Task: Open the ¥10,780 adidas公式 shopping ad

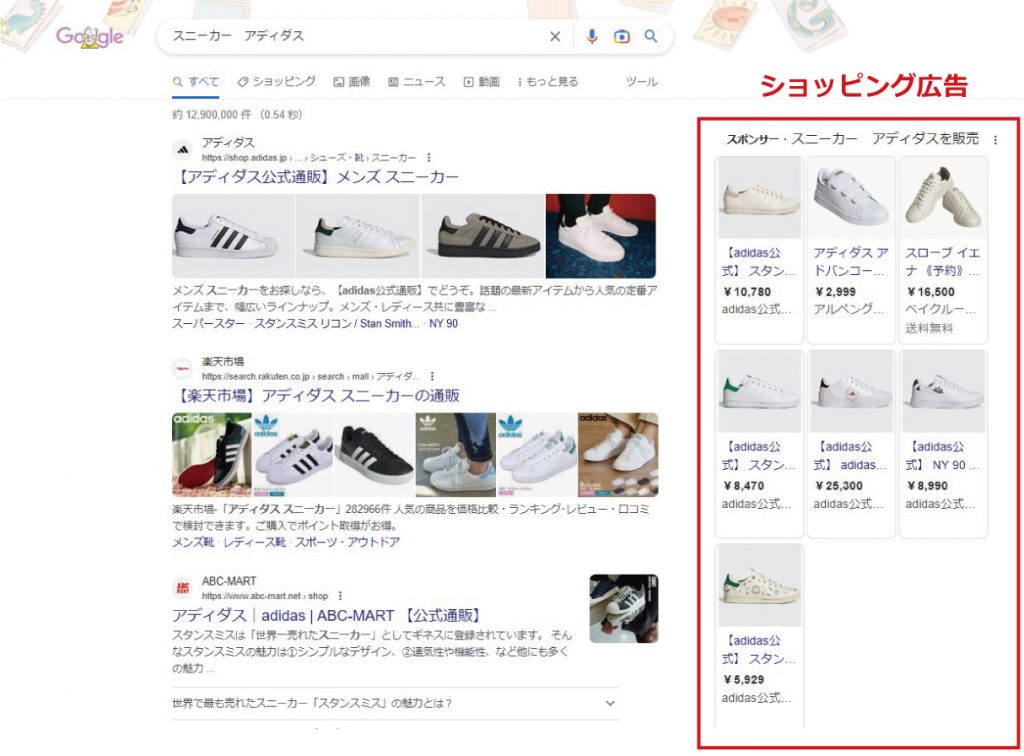Action: point(759,249)
